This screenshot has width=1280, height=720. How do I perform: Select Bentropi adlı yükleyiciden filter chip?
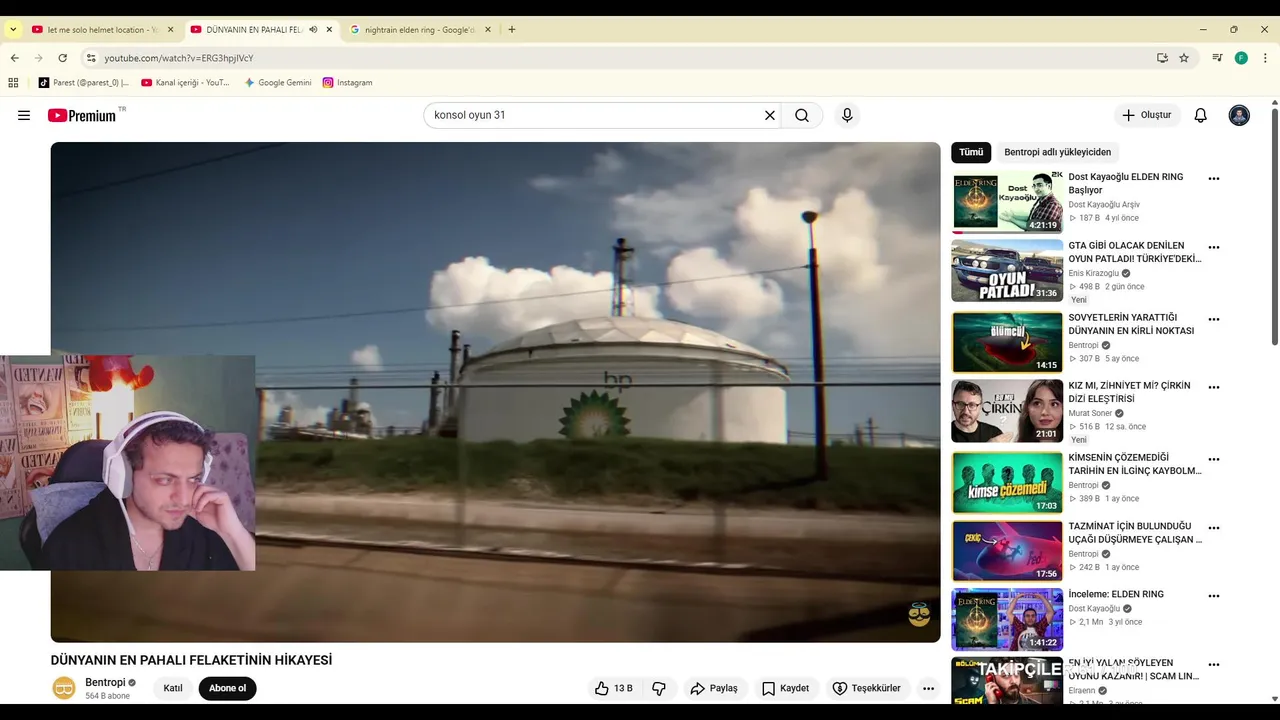pos(1057,152)
